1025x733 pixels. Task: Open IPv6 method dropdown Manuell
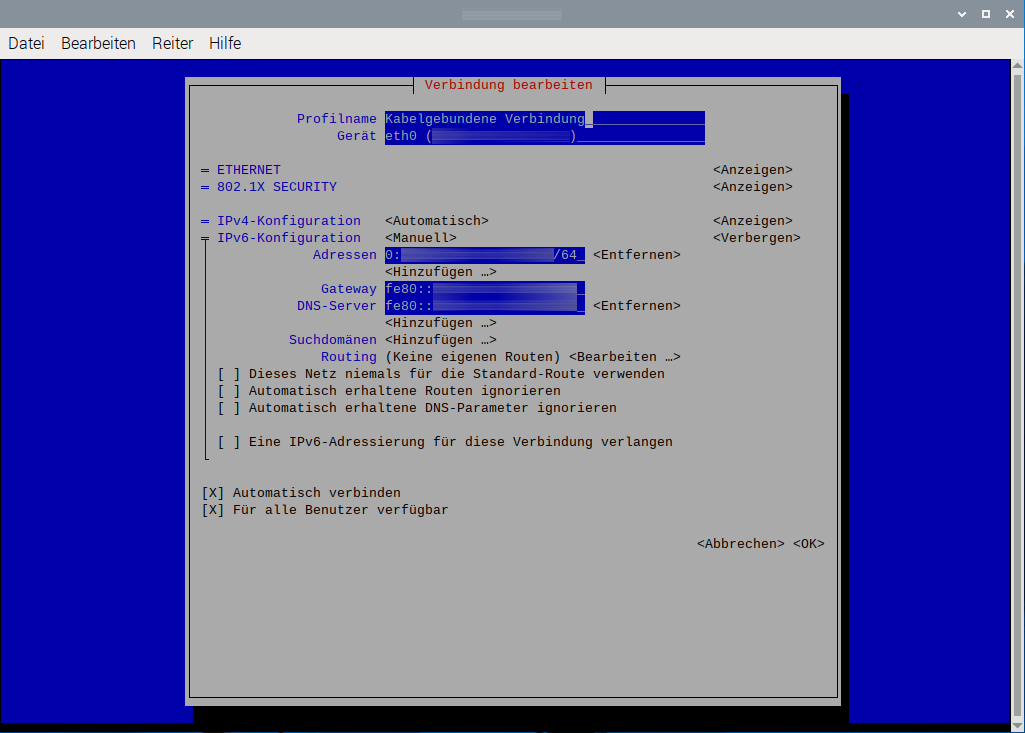pos(420,238)
